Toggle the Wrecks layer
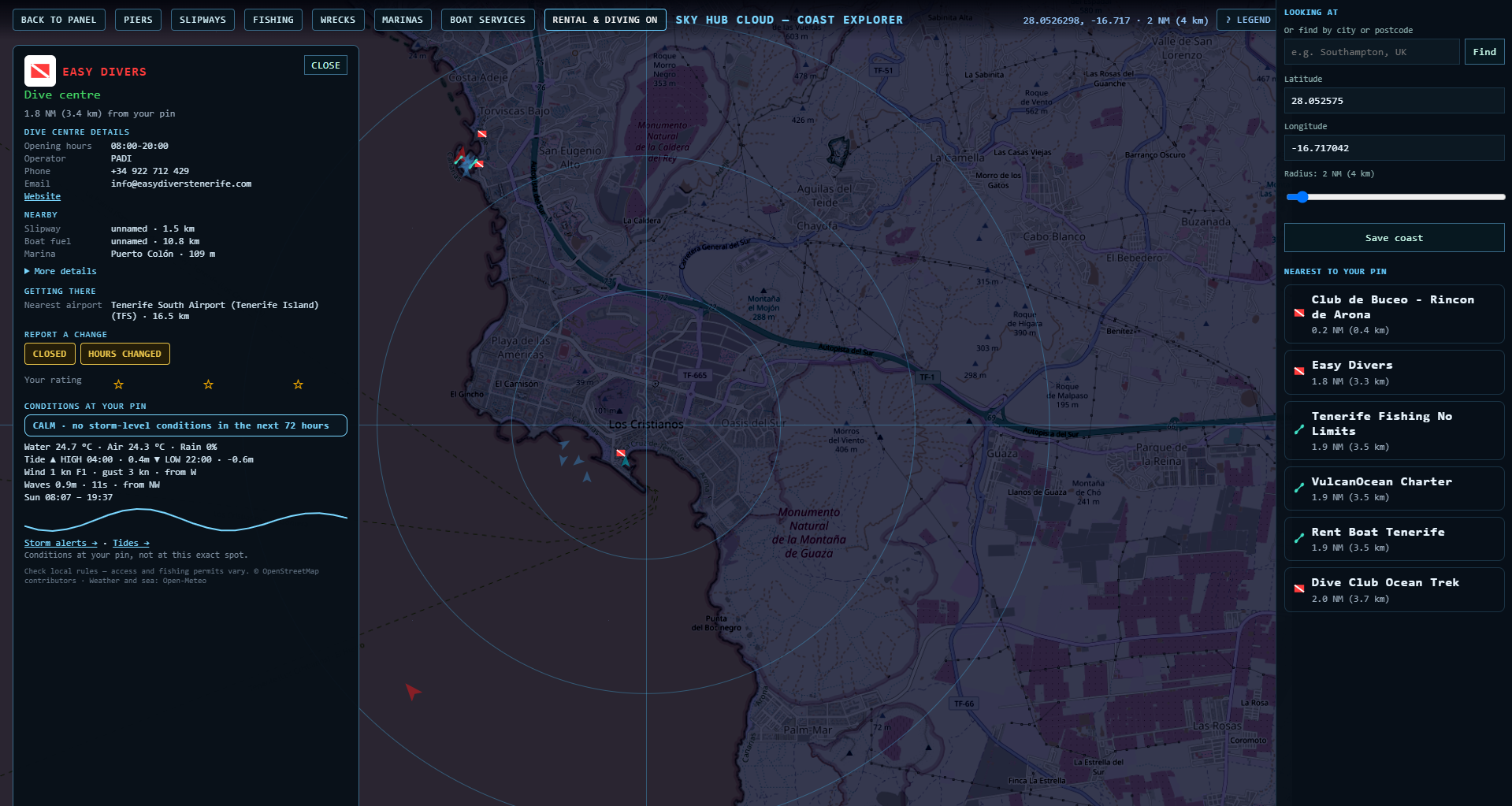 pos(338,20)
